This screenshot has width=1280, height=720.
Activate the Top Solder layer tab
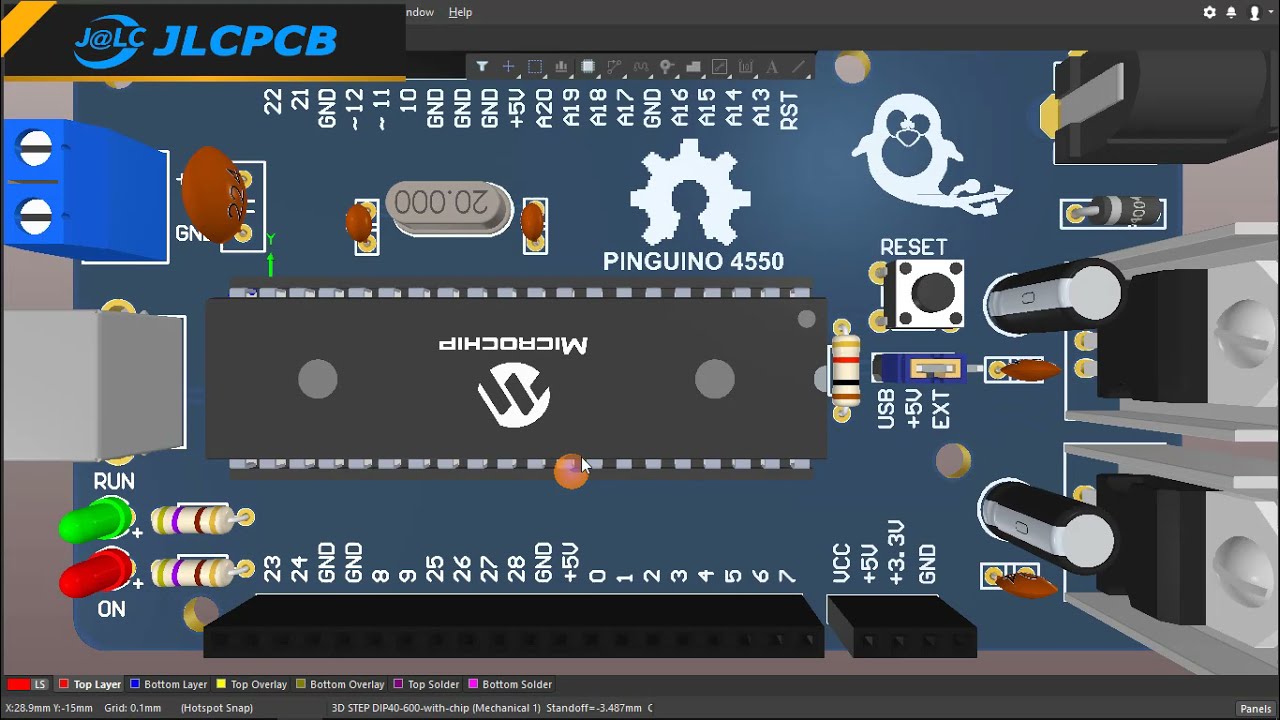point(426,684)
